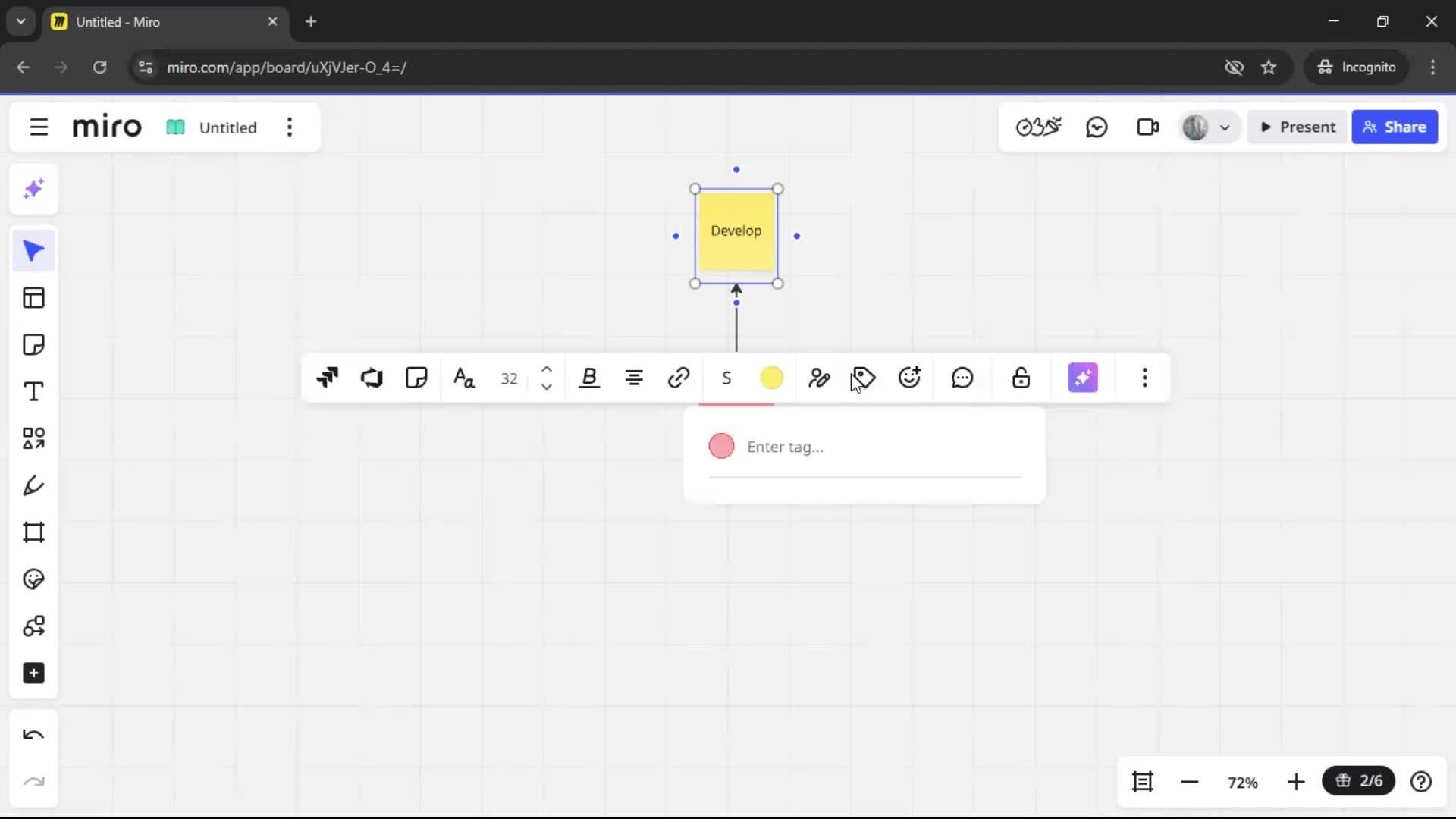Decrease font size with down arrow
Viewport: 1456px width, 819px height.
click(x=546, y=387)
